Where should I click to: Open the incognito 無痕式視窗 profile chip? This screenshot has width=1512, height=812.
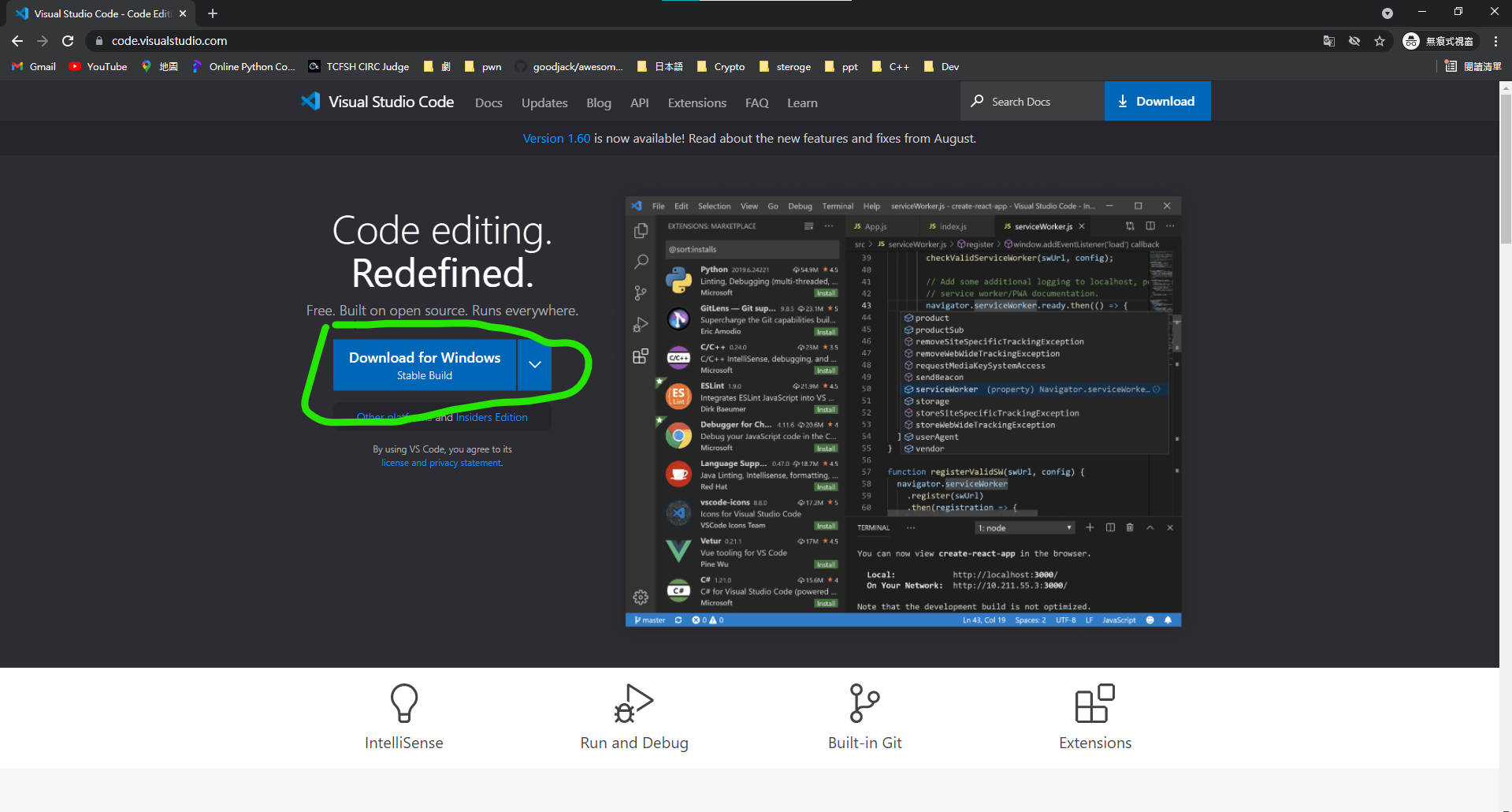(1440, 41)
